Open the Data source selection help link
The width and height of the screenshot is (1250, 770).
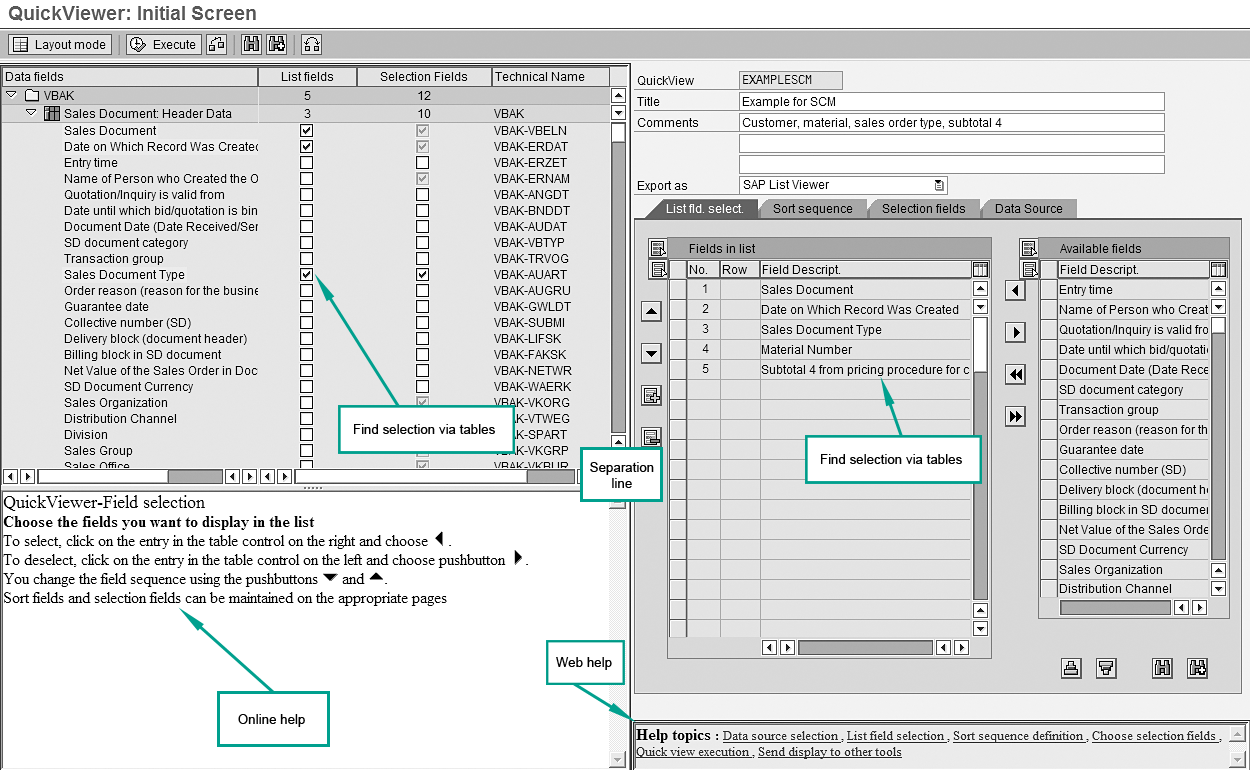point(781,736)
